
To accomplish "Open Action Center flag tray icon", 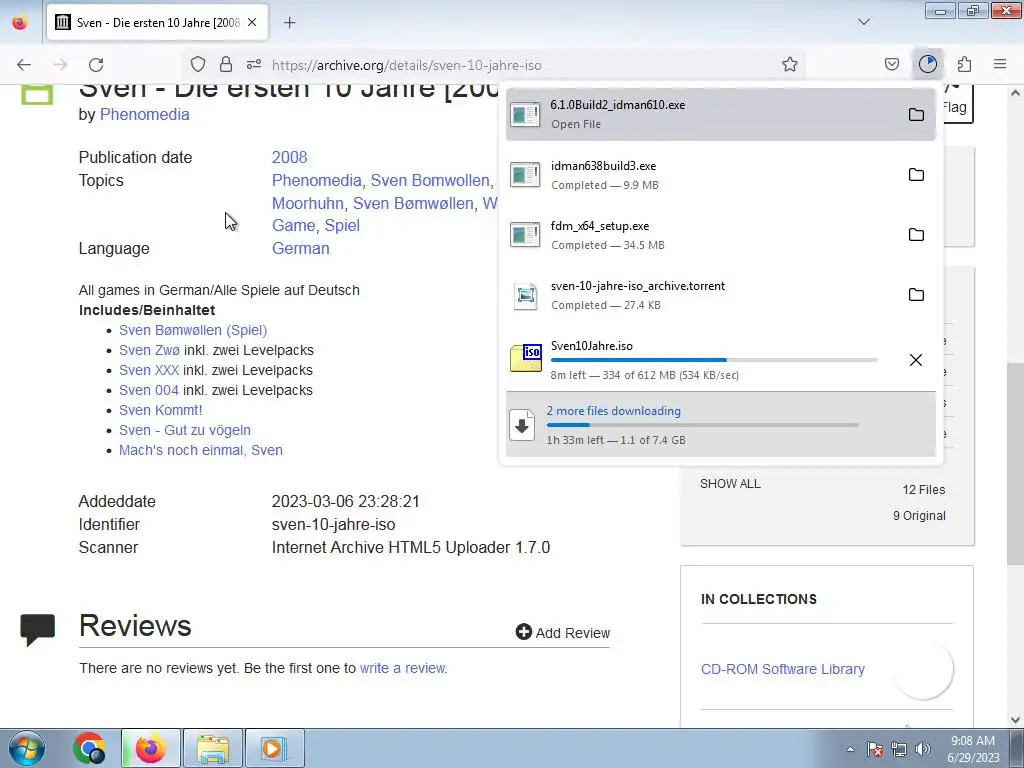I will coord(874,749).
